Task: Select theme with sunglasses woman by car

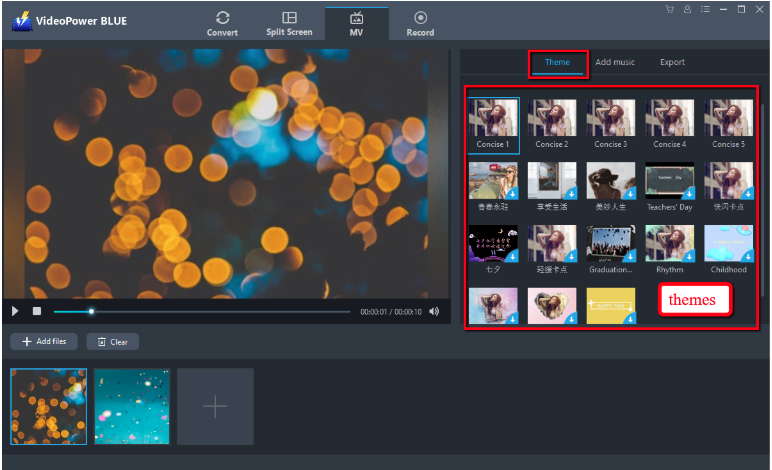Action: click(493, 187)
